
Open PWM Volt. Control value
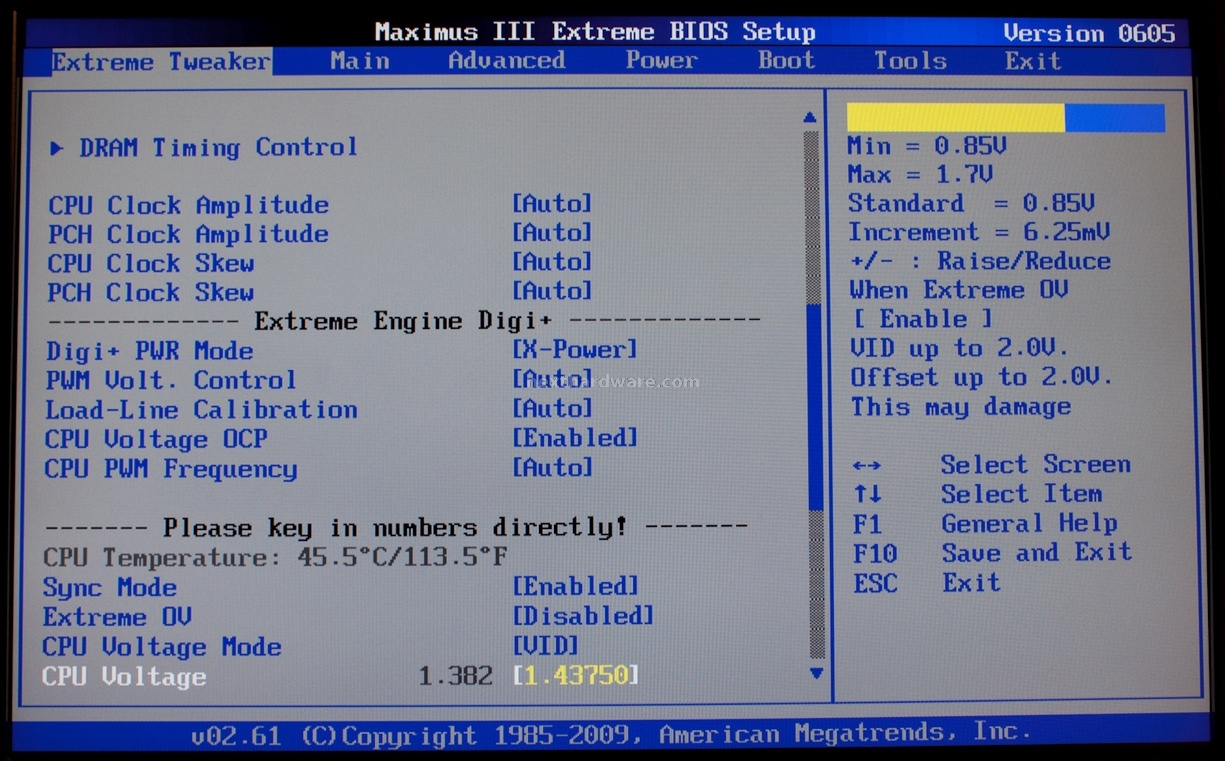[552, 379]
